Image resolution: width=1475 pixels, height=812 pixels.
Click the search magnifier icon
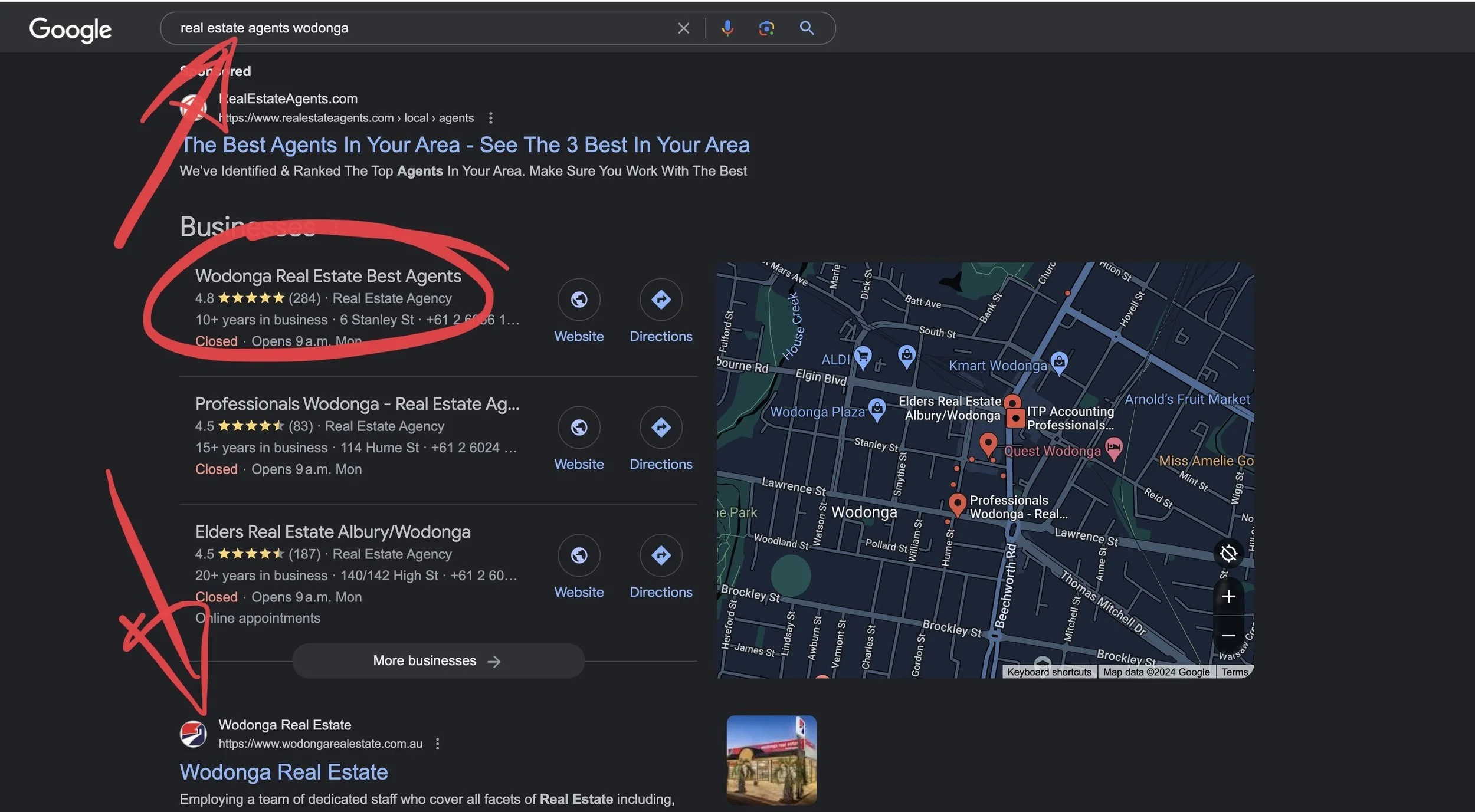pos(807,27)
